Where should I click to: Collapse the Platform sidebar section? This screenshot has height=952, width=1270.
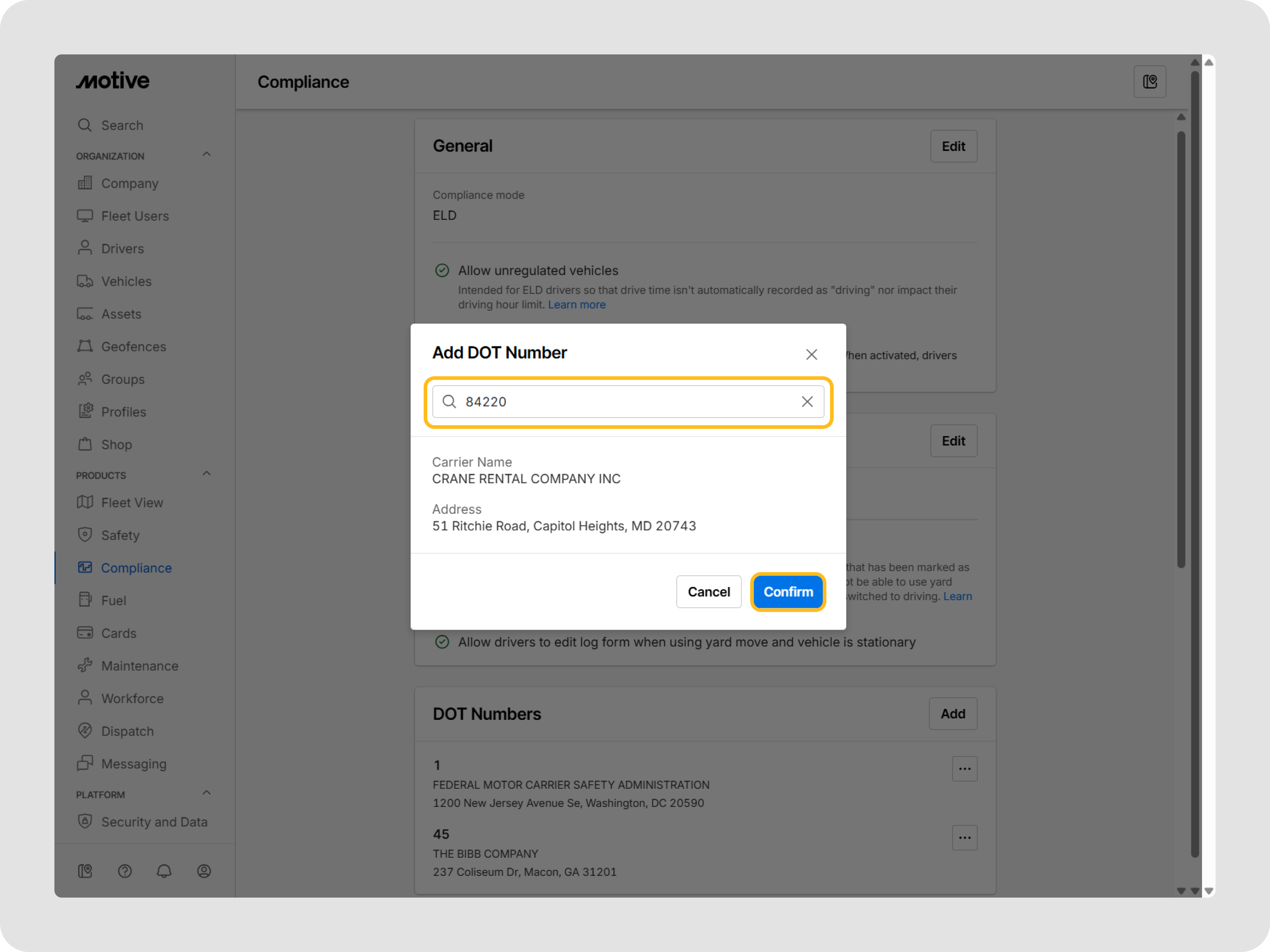(207, 794)
